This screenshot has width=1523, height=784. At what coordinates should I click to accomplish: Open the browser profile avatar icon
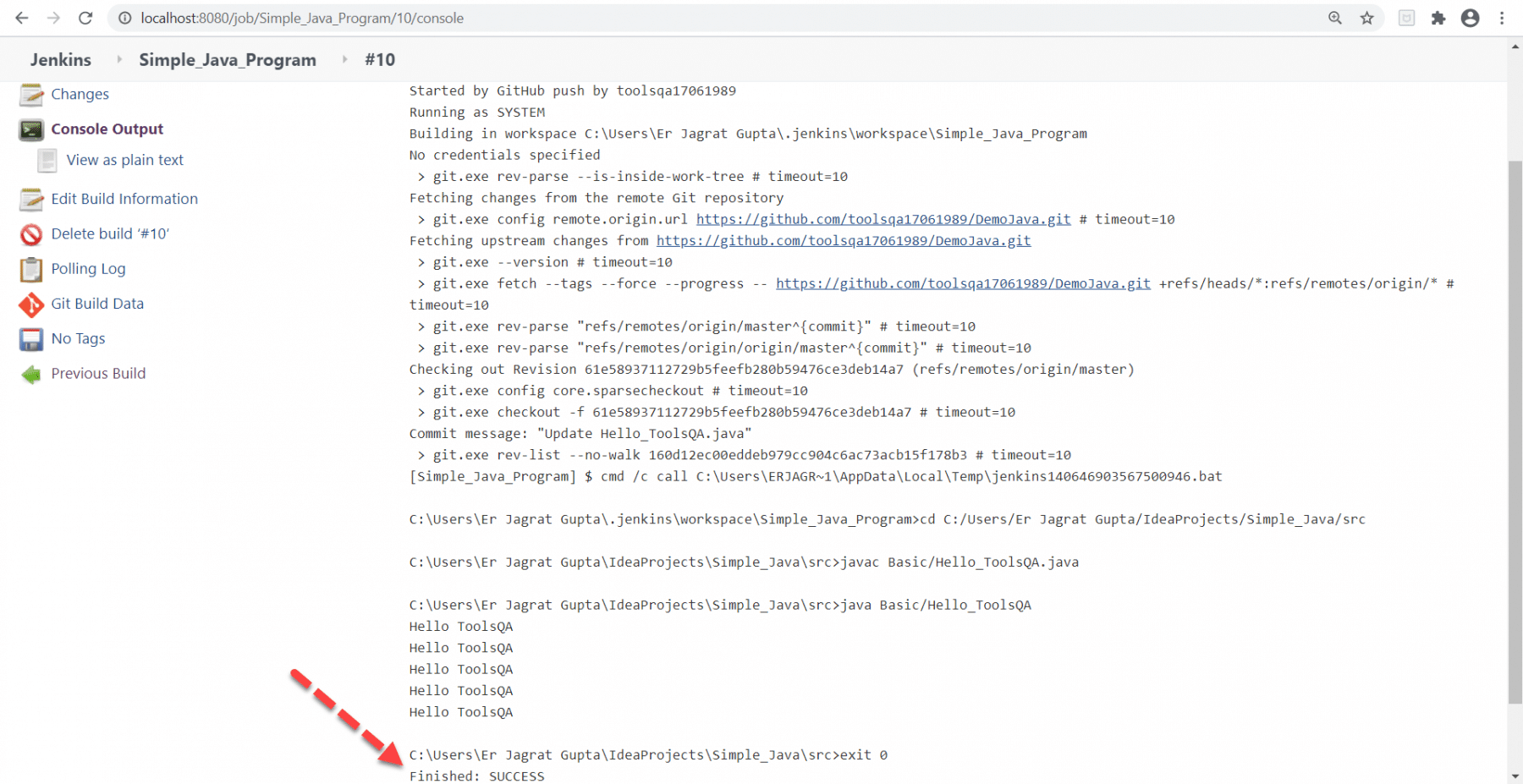[x=1471, y=18]
